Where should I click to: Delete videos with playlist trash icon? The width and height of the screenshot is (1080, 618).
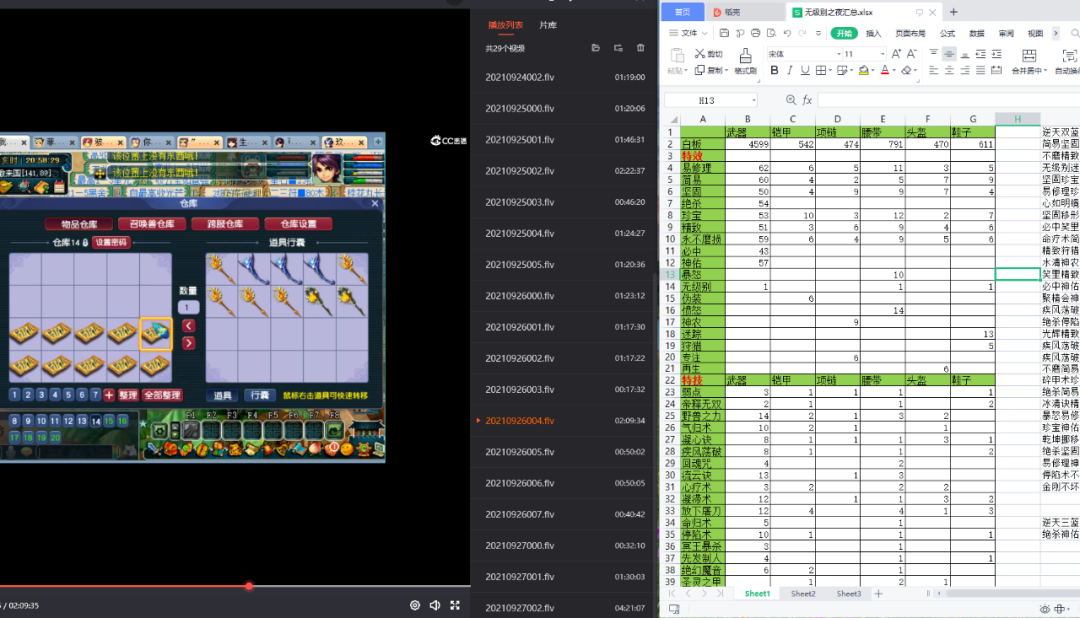click(x=641, y=48)
